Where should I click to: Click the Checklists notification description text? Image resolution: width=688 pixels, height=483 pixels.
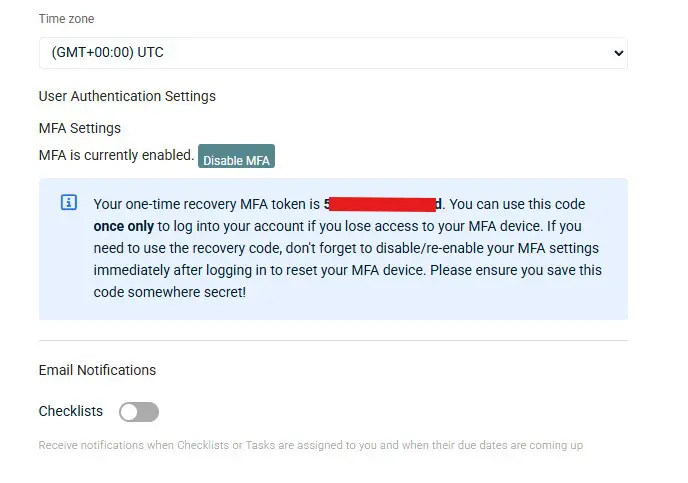pyautogui.click(x=310, y=445)
